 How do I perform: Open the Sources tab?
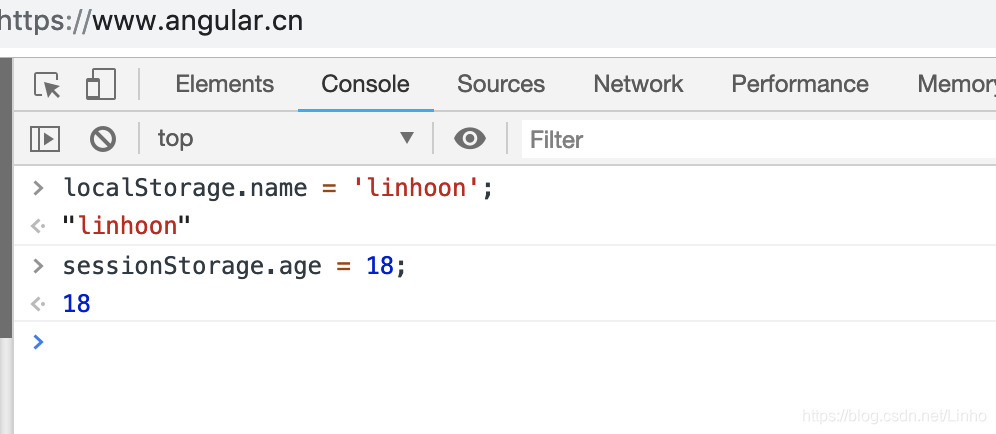pos(501,84)
